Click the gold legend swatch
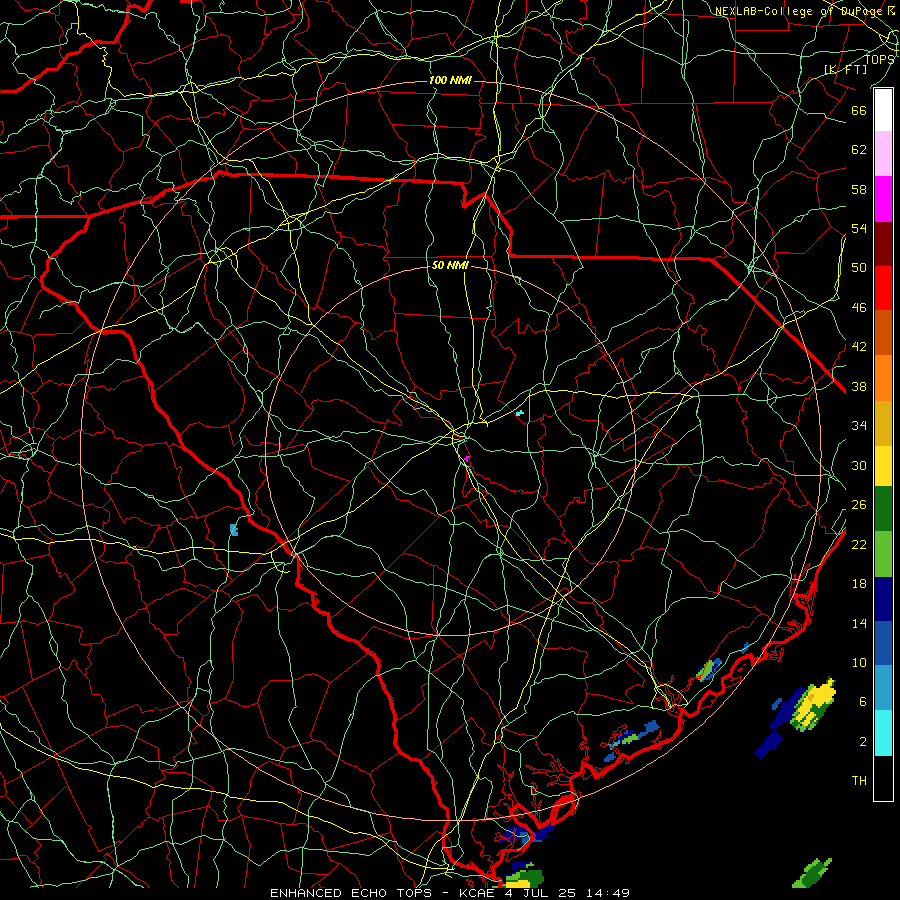The image size is (900, 900). [x=883, y=423]
